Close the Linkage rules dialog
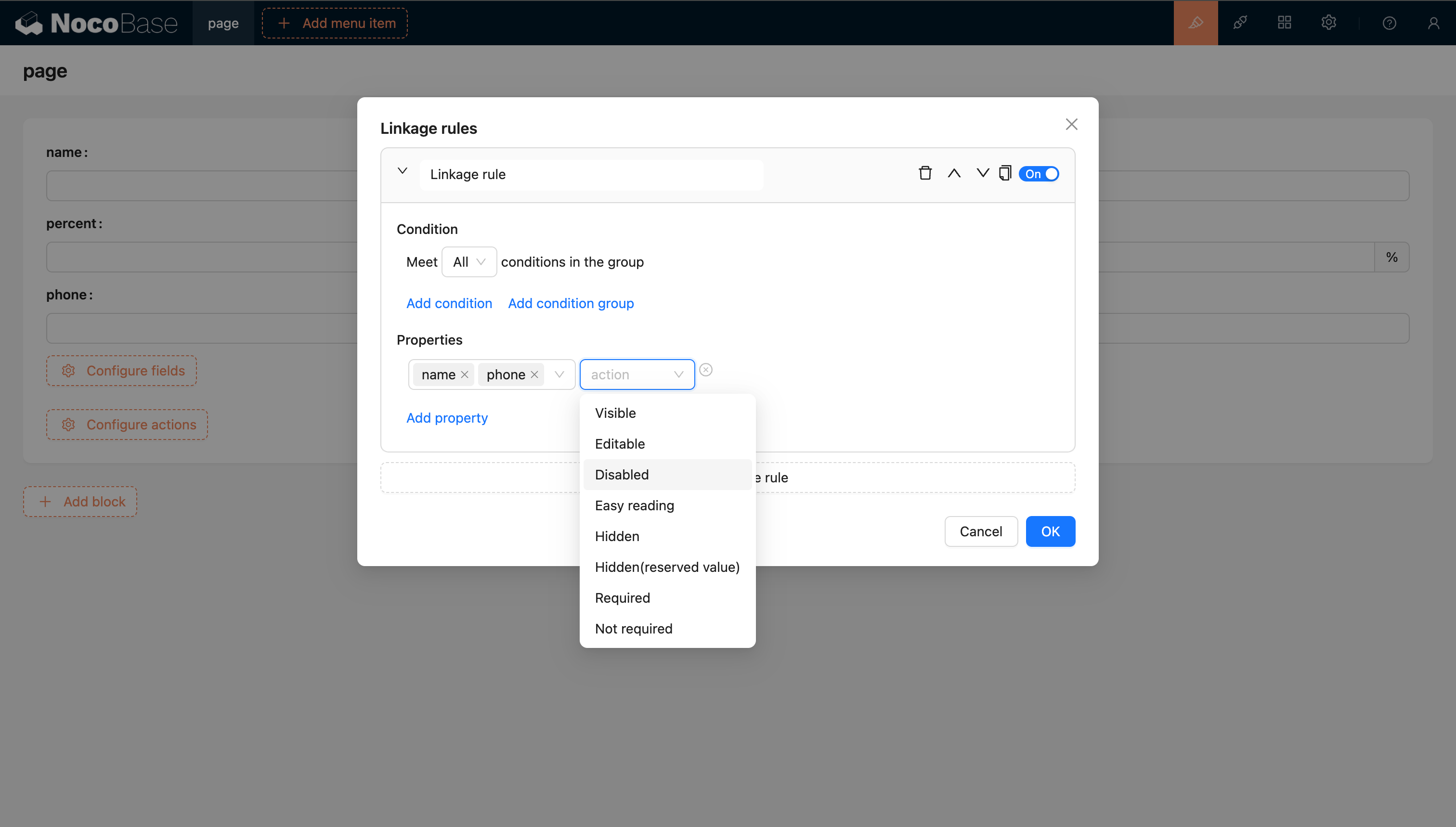Screen dimensions: 1456x827 pyautogui.click(x=1071, y=124)
